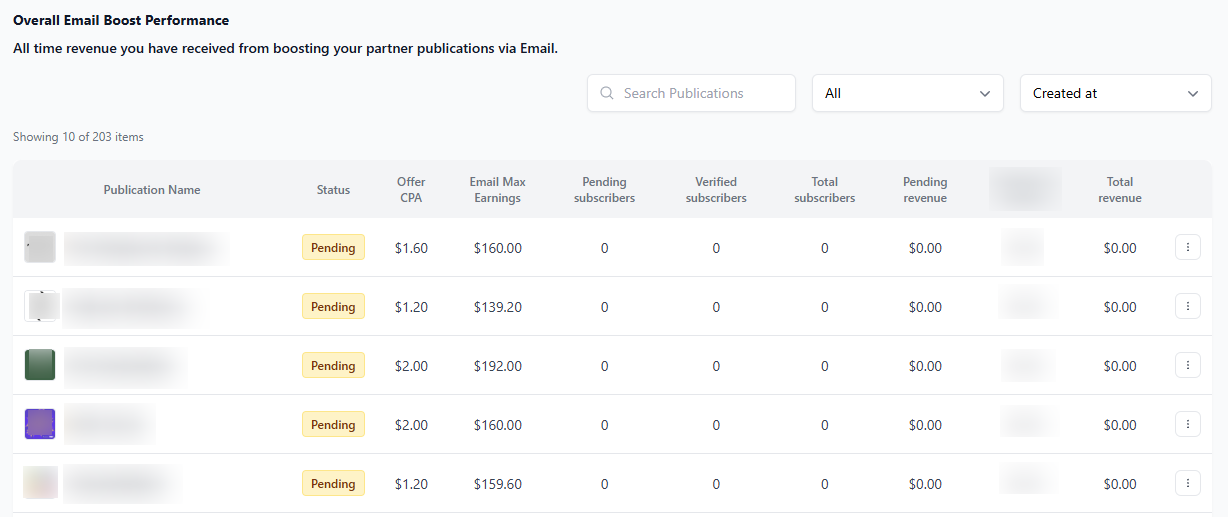Click the Status column header
This screenshot has height=517, width=1228.
[x=333, y=190]
